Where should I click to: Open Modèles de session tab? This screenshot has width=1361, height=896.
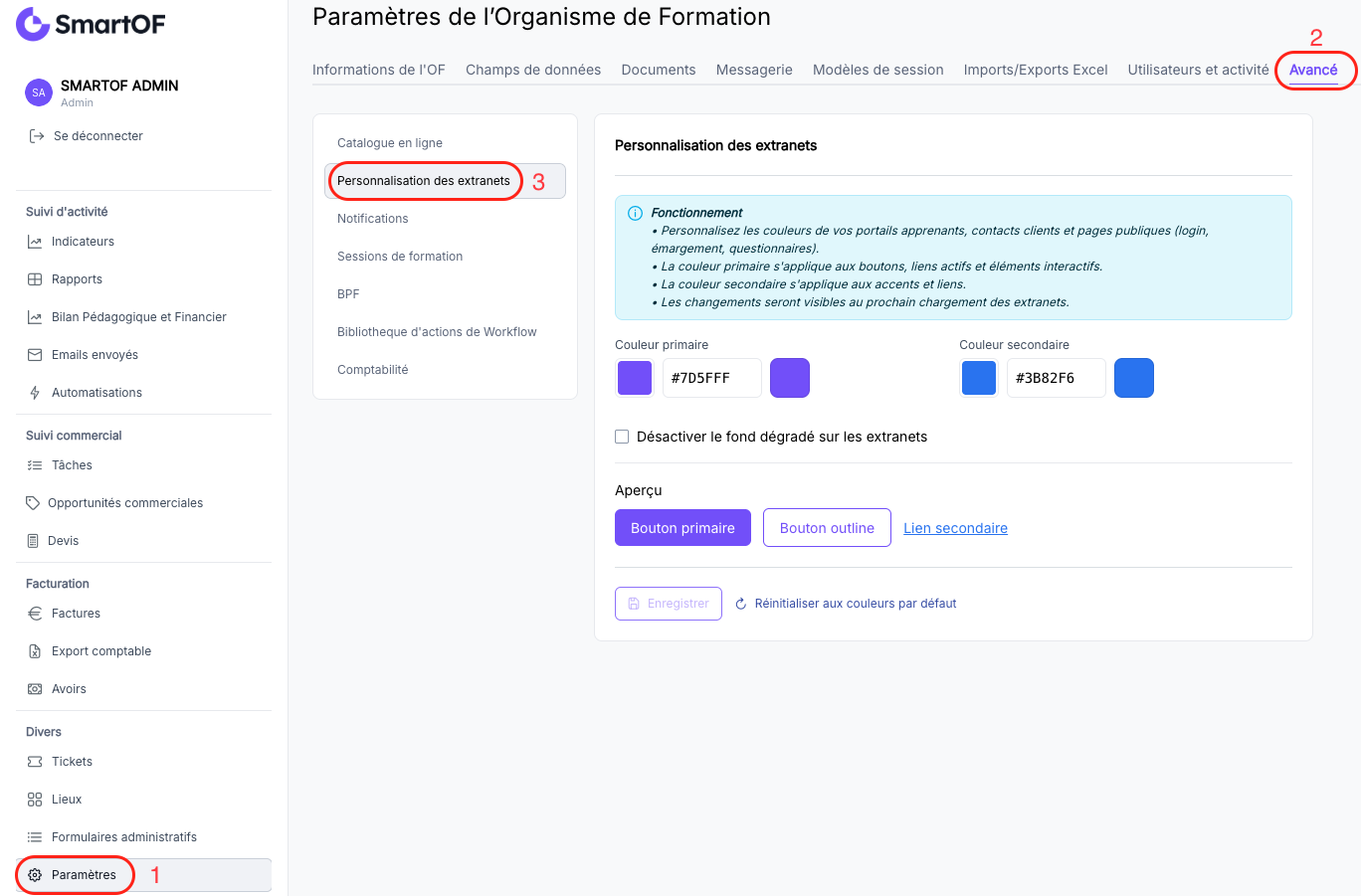click(878, 70)
